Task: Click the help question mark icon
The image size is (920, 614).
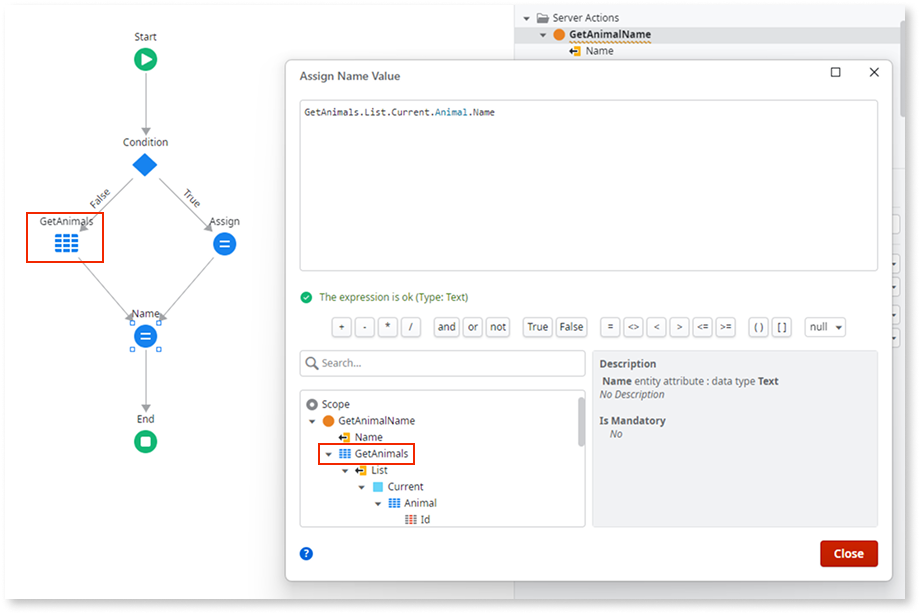Action: (307, 553)
